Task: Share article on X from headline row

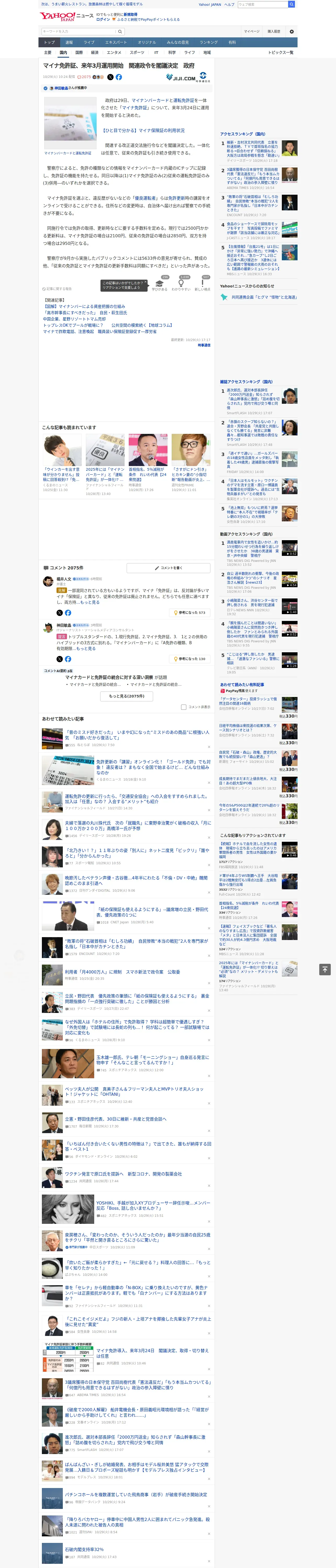Action: point(110,77)
